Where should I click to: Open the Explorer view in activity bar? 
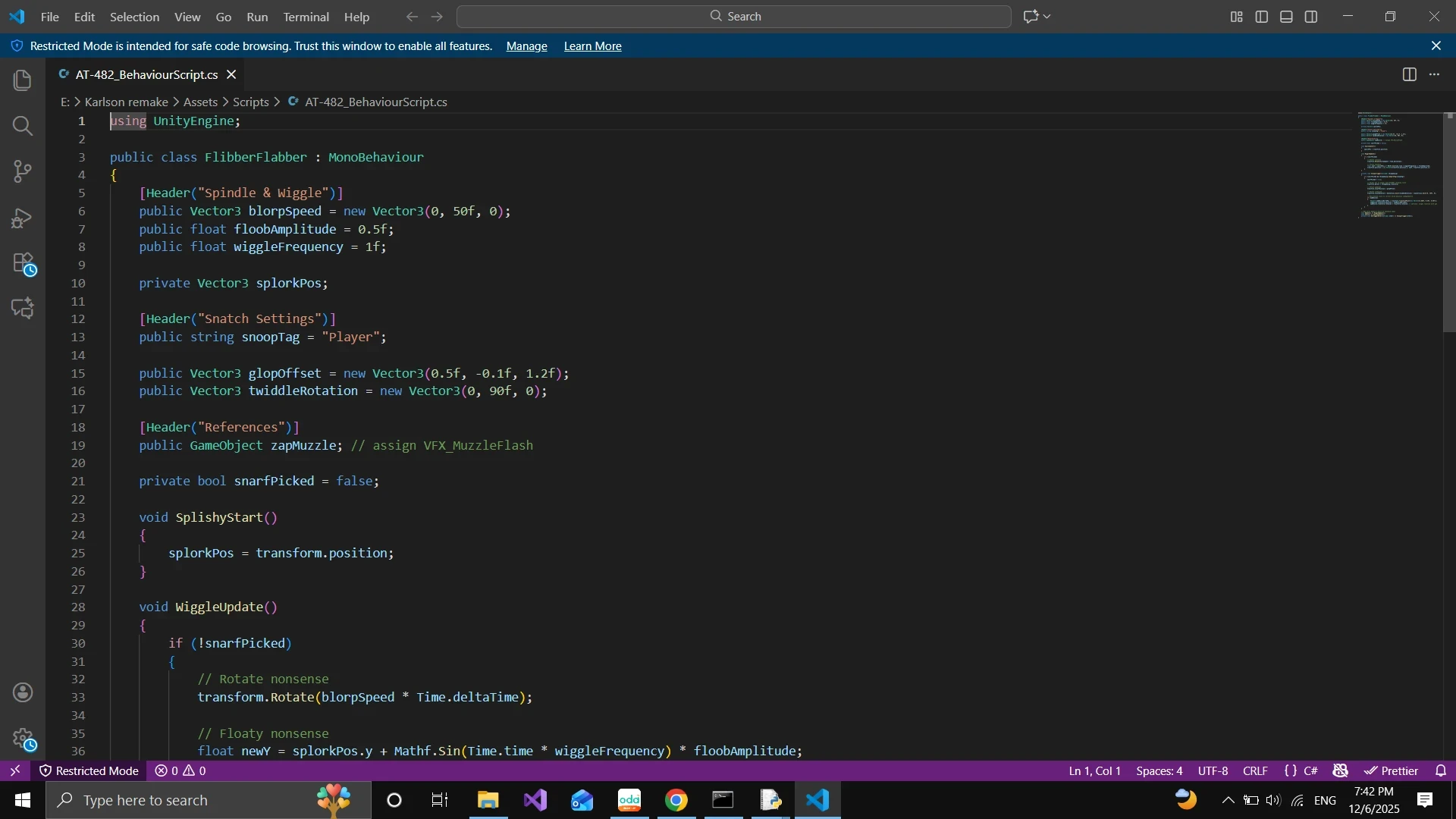pos(23,80)
